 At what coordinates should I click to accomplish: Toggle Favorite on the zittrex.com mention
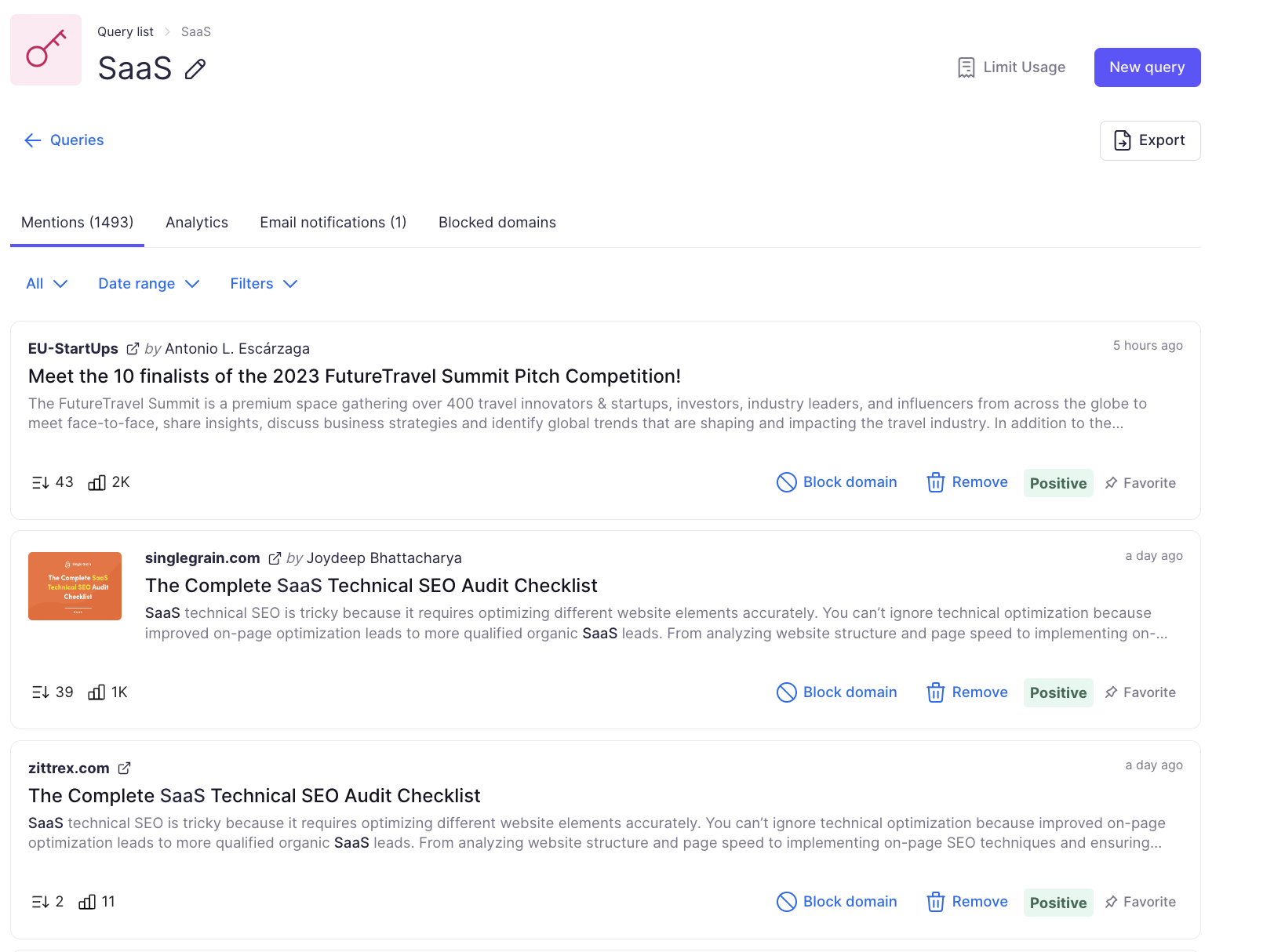tap(1140, 902)
